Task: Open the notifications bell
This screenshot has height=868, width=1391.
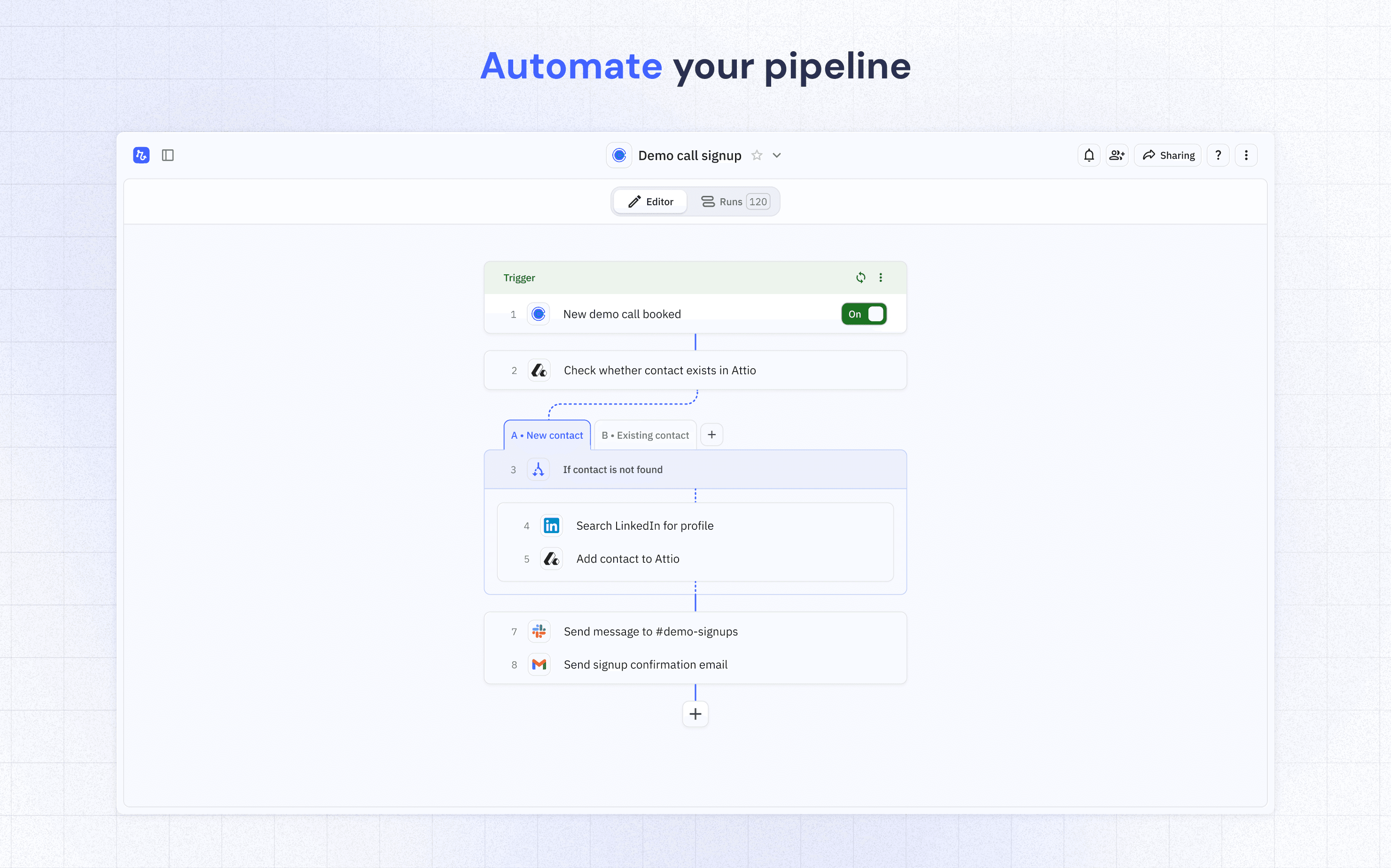Action: (x=1088, y=155)
